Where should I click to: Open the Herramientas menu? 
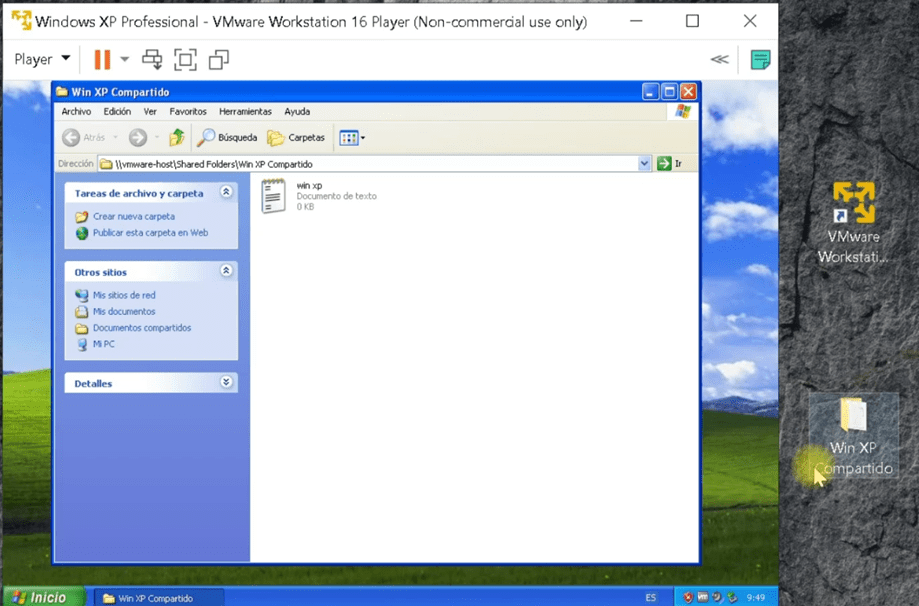pos(245,111)
